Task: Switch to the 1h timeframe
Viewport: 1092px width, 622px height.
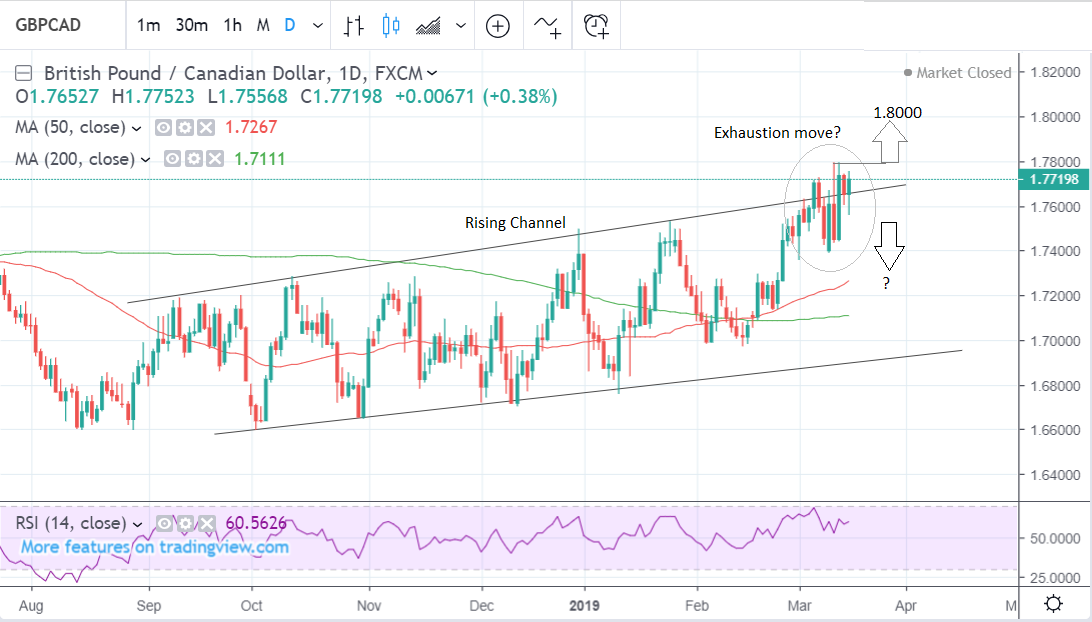Action: click(x=233, y=25)
